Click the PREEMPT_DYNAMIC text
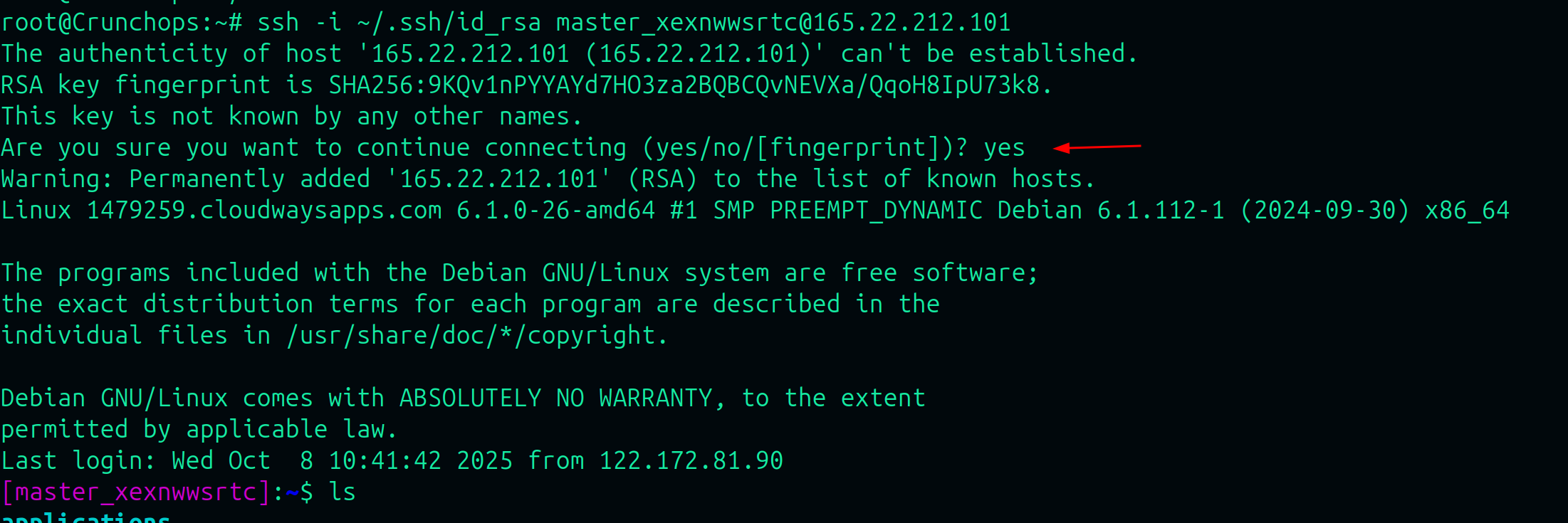Image resolution: width=1568 pixels, height=523 pixels. [876, 211]
